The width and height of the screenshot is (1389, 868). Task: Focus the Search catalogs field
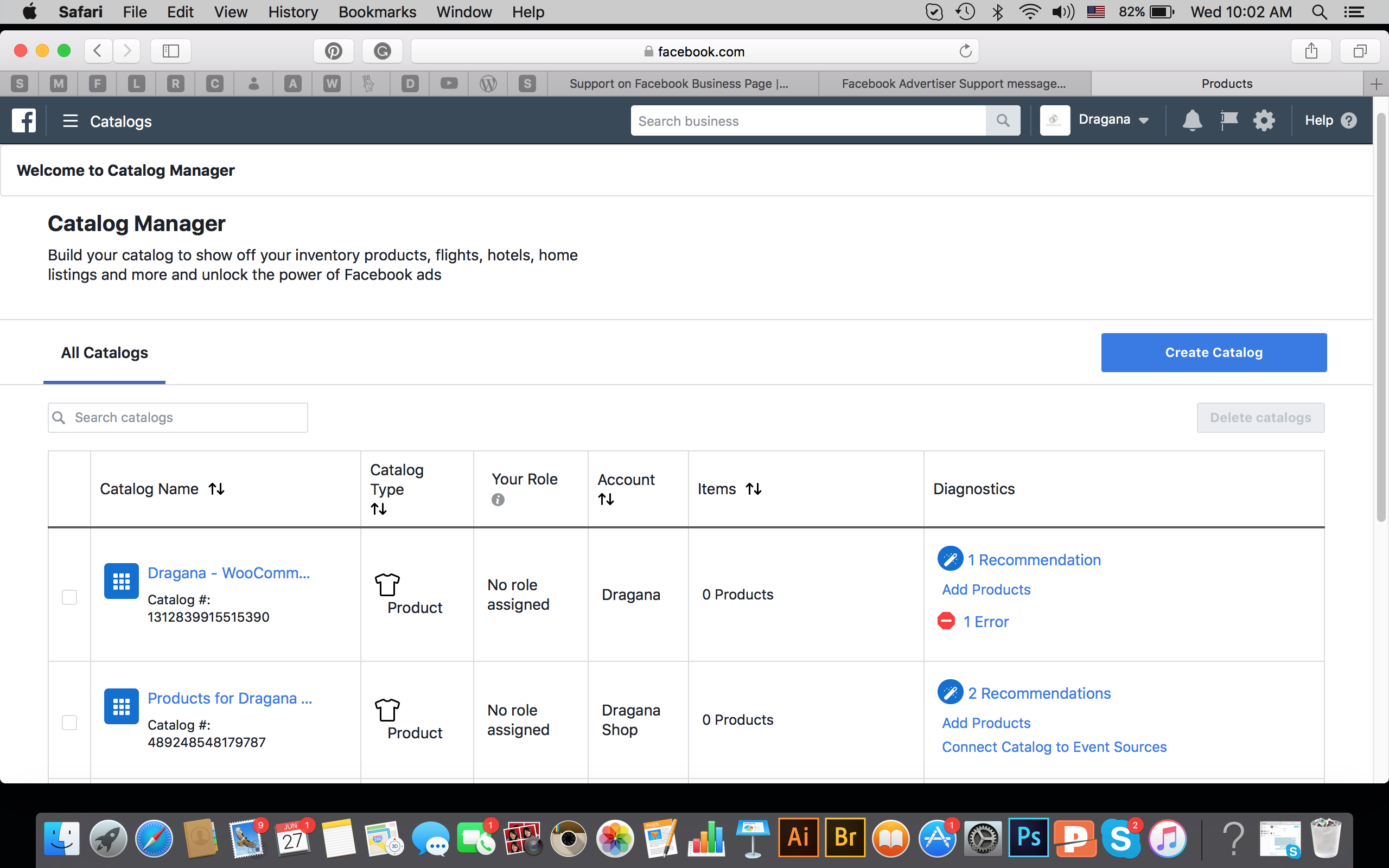178,417
